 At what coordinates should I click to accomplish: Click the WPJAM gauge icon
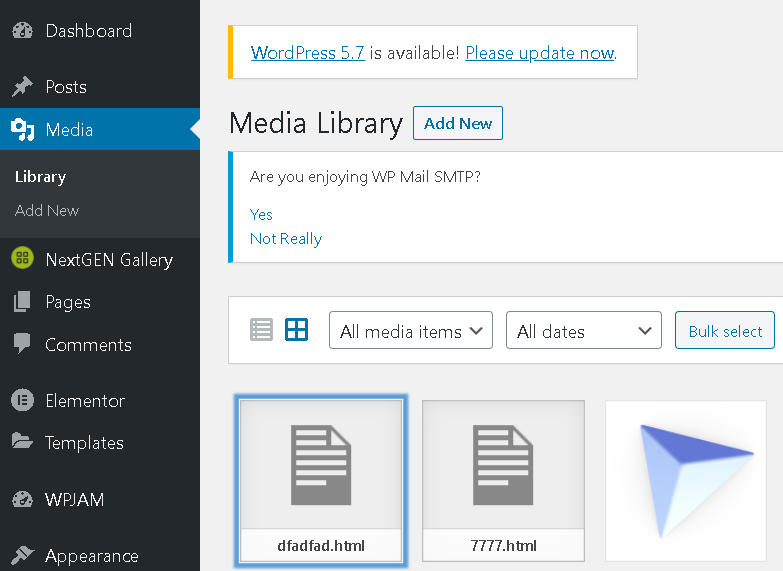[22, 499]
